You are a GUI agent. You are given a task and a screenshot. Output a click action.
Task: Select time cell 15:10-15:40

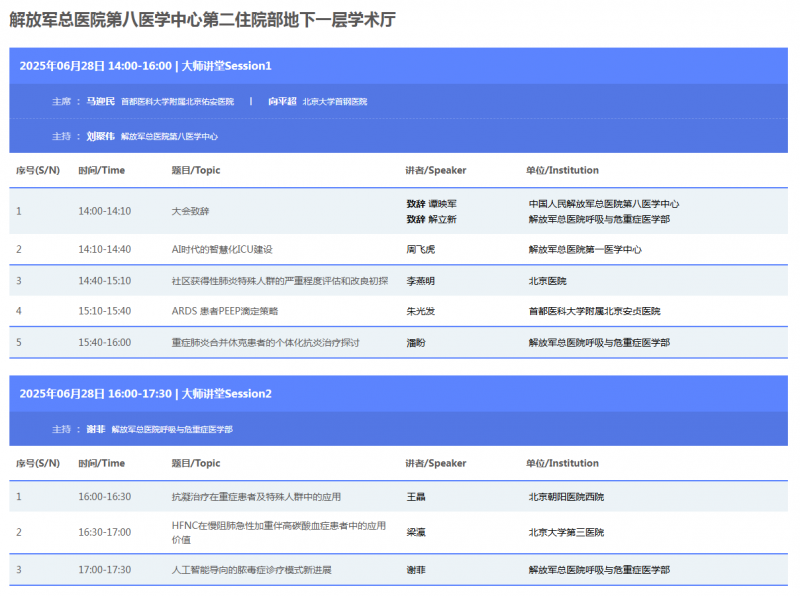(105, 311)
